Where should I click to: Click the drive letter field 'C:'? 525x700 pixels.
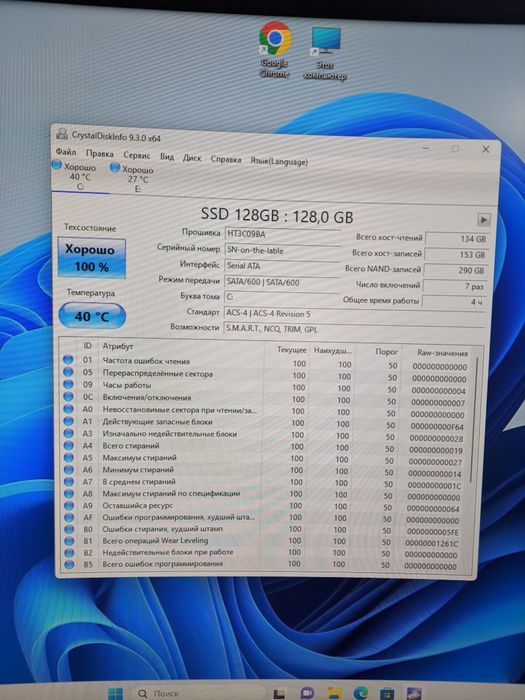point(281,297)
